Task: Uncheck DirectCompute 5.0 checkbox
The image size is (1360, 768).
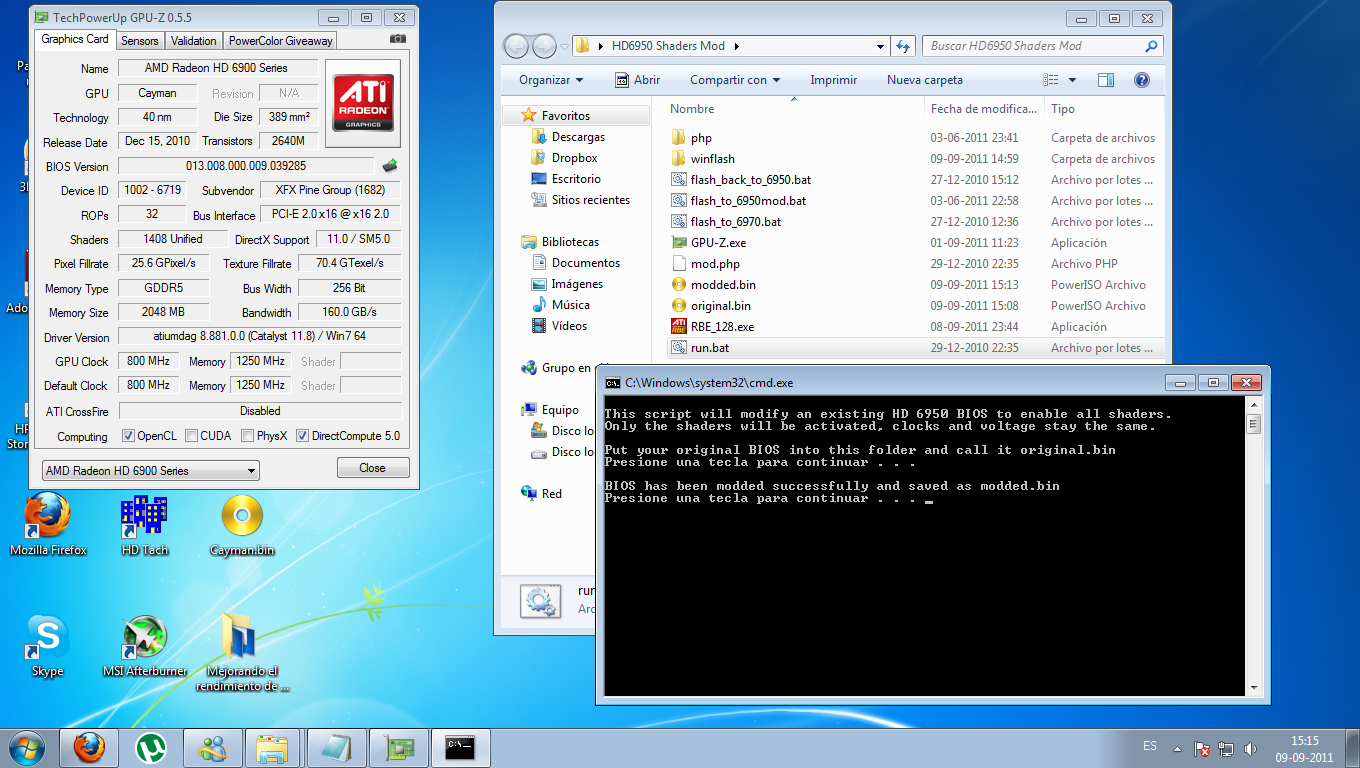Action: coord(302,436)
